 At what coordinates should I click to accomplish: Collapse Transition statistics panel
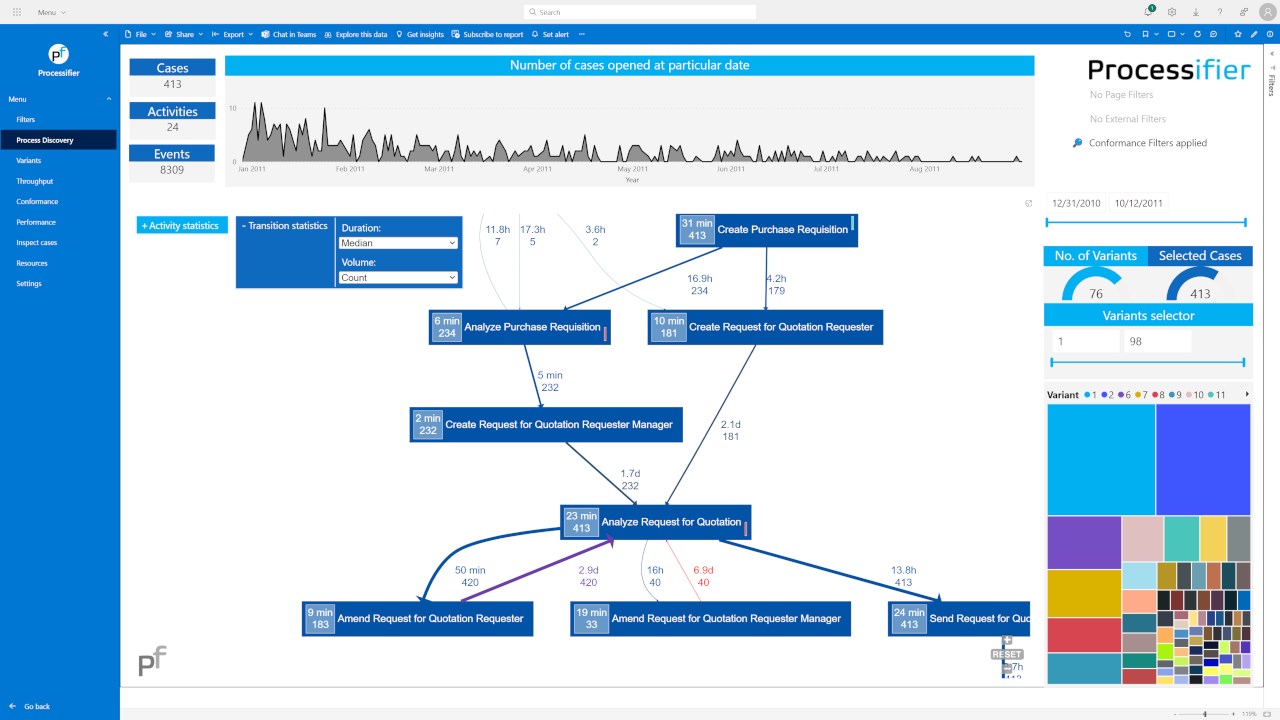point(285,226)
